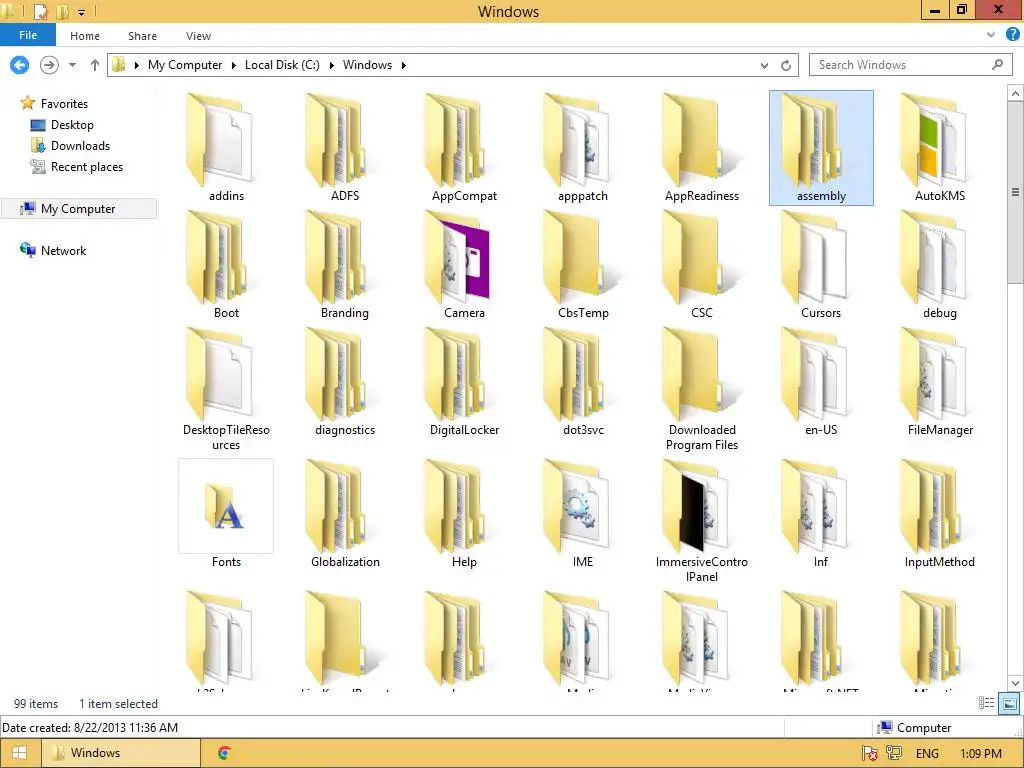The height and width of the screenshot is (768, 1024).
Task: Switch to large icons view layout
Action: [1009, 703]
